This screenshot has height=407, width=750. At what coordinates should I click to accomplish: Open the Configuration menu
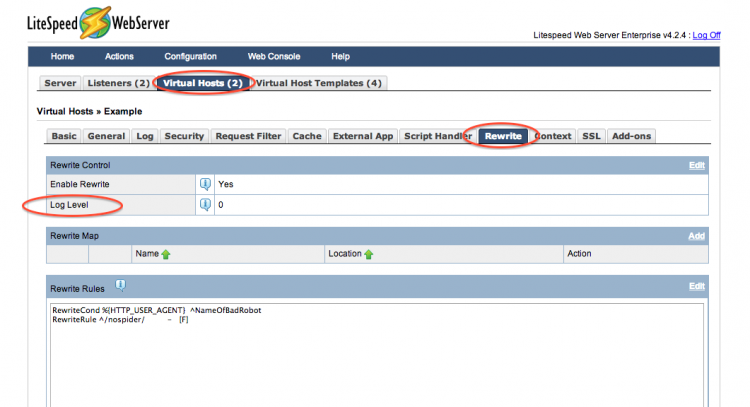pos(190,57)
